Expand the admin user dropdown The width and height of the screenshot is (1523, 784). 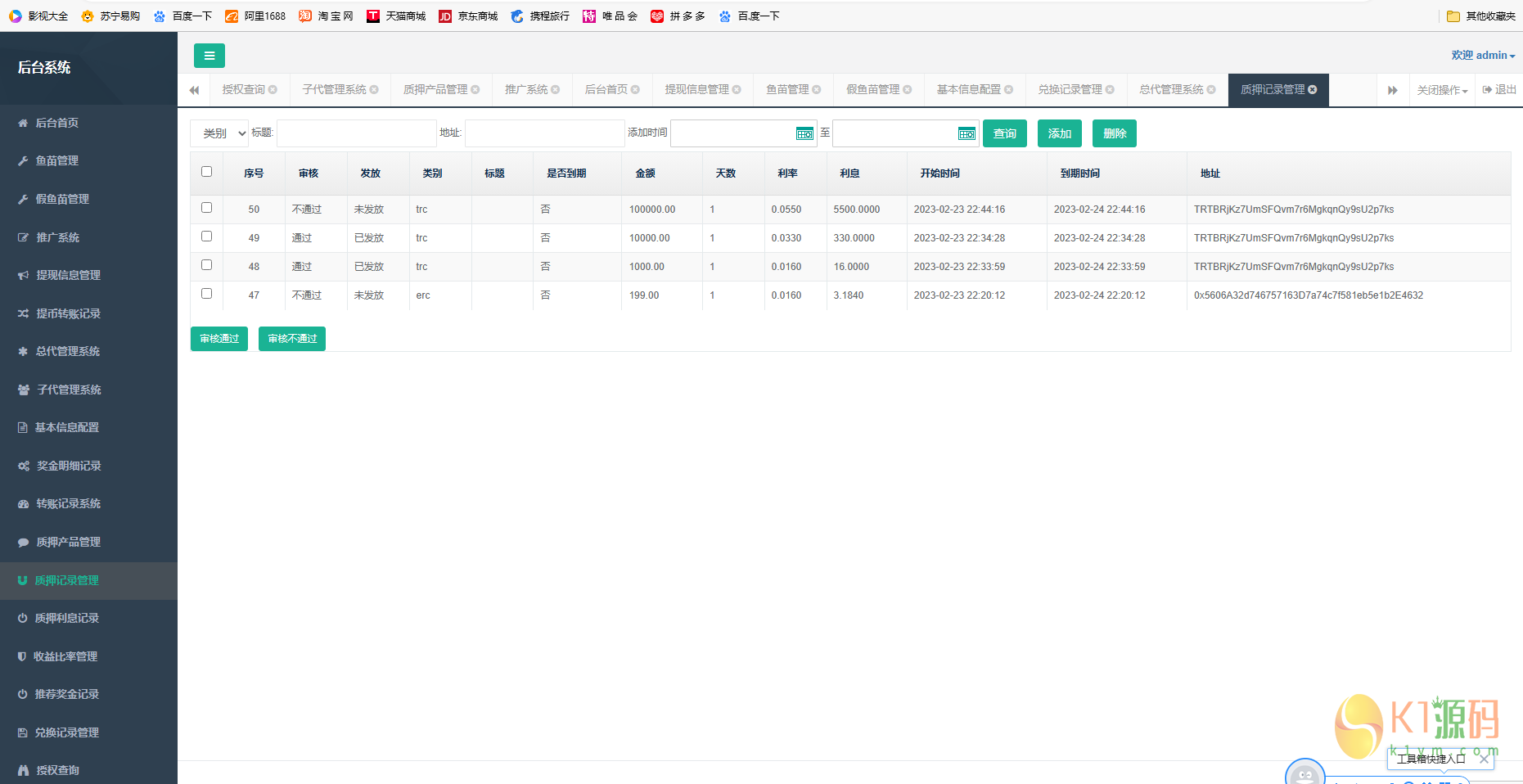tap(1483, 56)
